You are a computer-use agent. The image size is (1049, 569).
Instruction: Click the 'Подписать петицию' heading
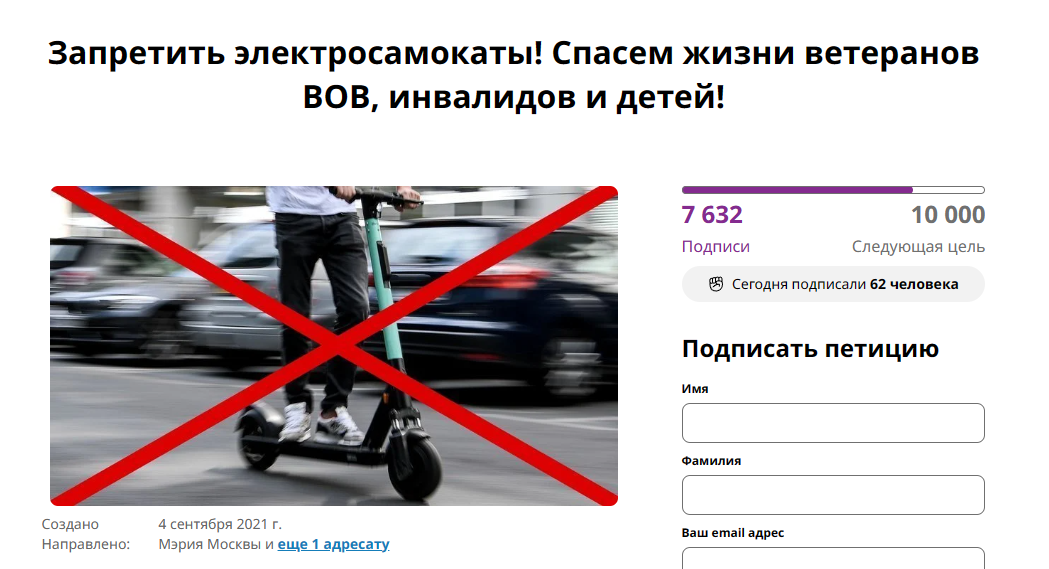click(810, 349)
